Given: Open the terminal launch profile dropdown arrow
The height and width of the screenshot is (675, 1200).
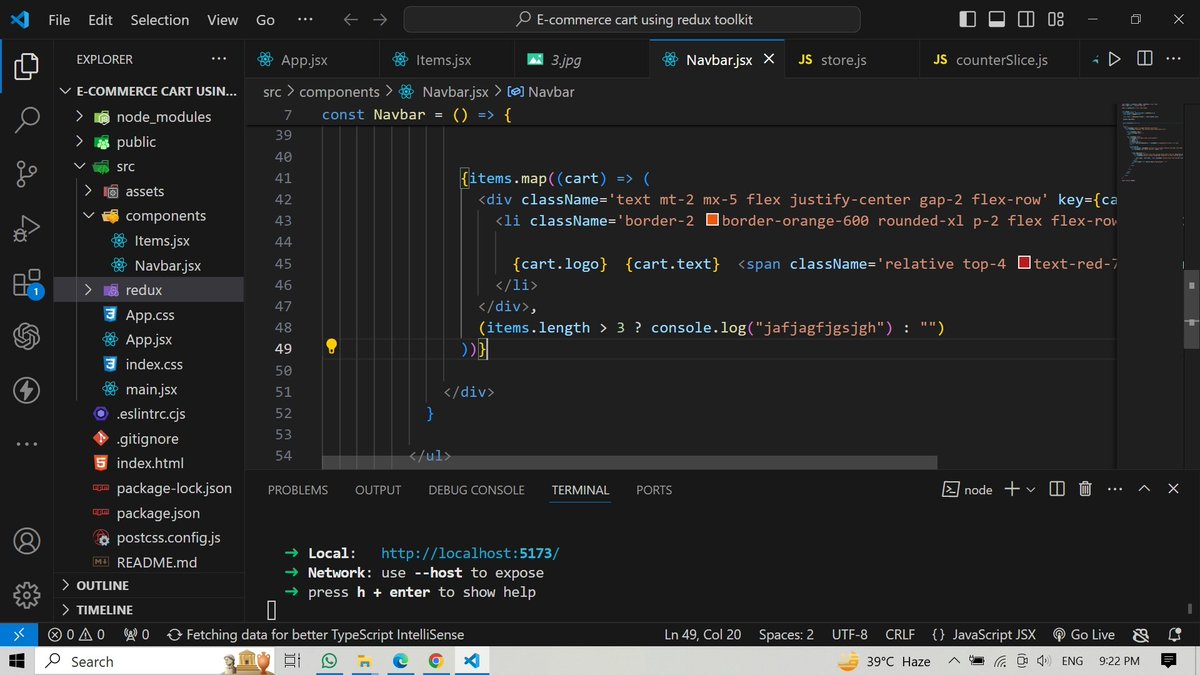Looking at the screenshot, I should pos(1030,489).
